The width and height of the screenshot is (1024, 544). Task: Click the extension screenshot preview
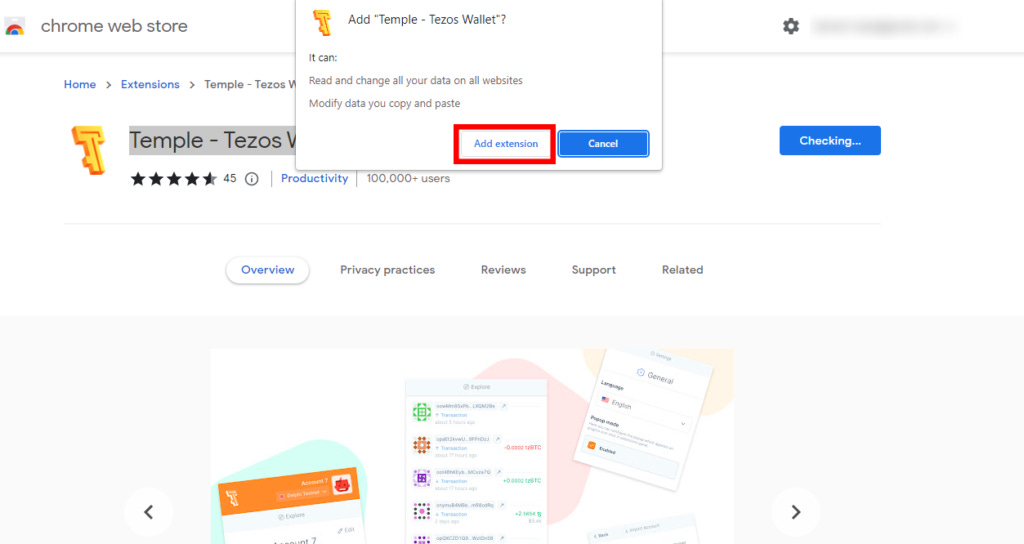click(472, 446)
